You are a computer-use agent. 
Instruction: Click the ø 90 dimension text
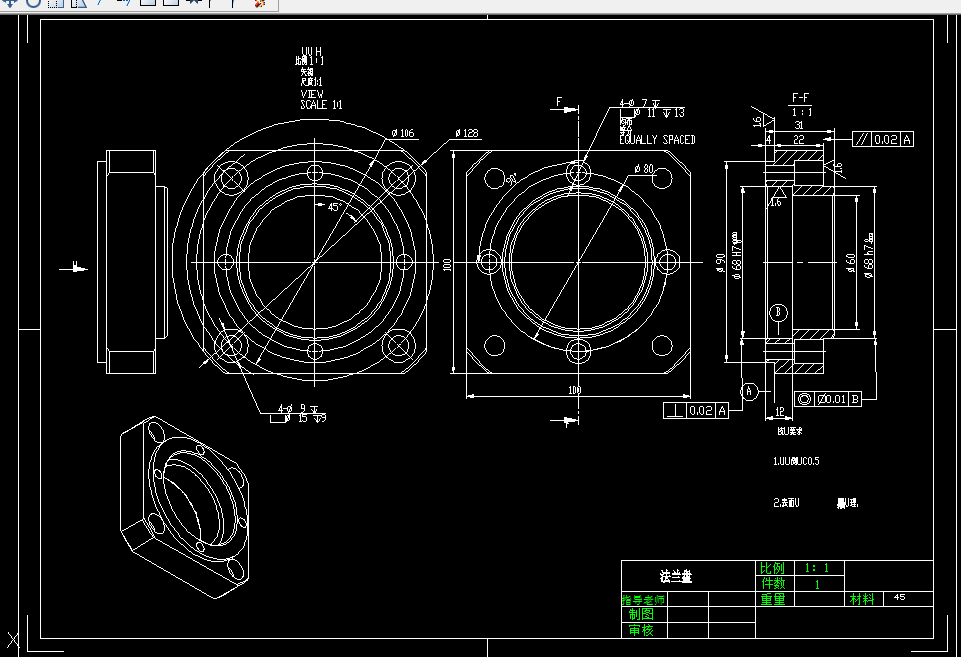pyautogui.click(x=721, y=262)
